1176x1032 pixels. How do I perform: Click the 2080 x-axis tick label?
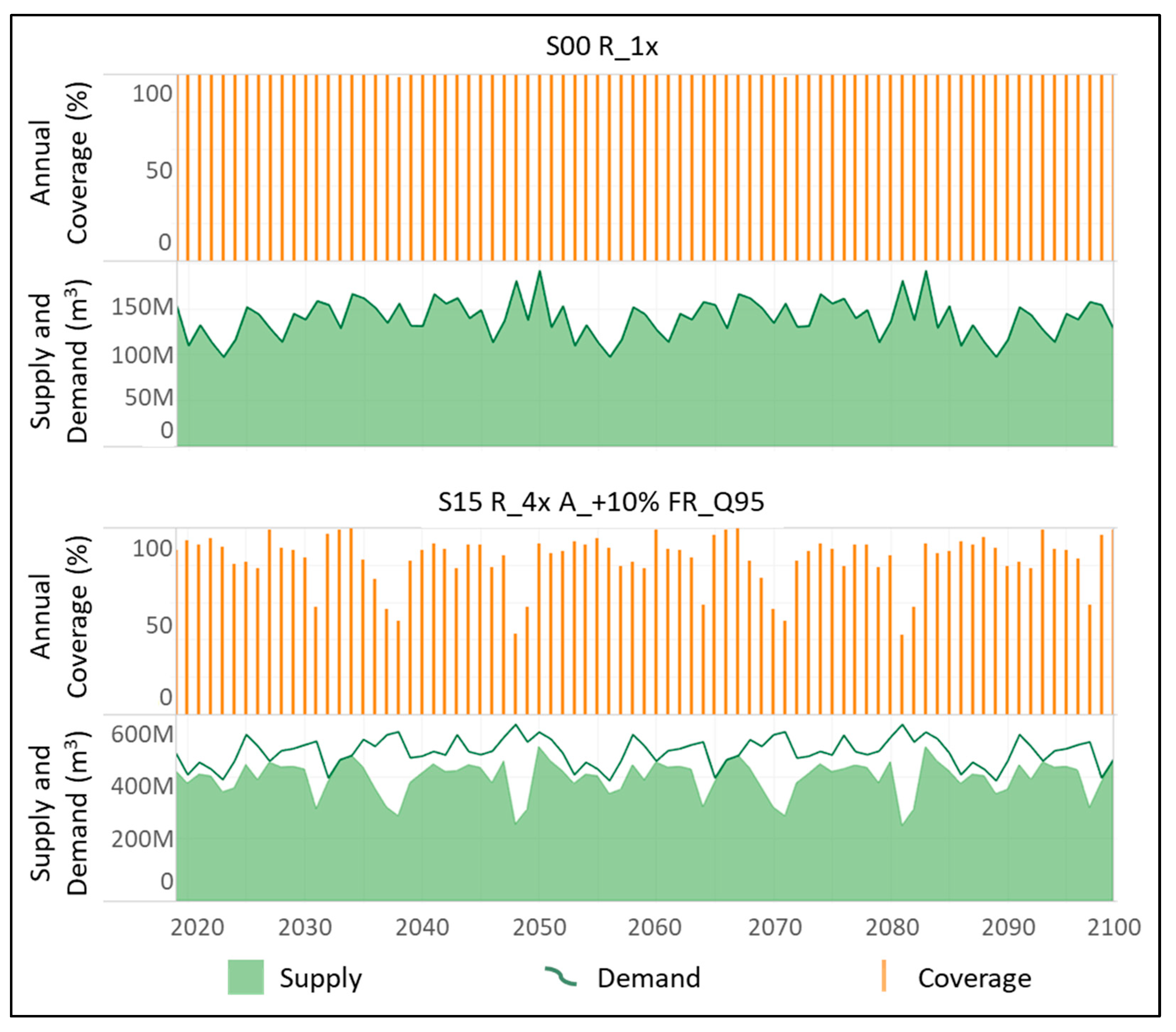tap(892, 927)
